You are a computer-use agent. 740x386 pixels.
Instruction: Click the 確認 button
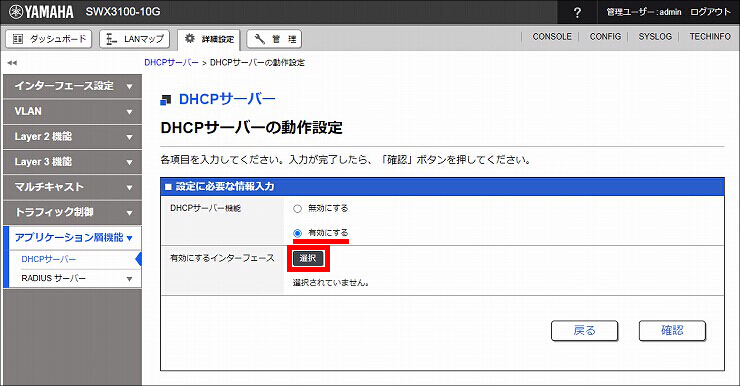[x=672, y=330]
